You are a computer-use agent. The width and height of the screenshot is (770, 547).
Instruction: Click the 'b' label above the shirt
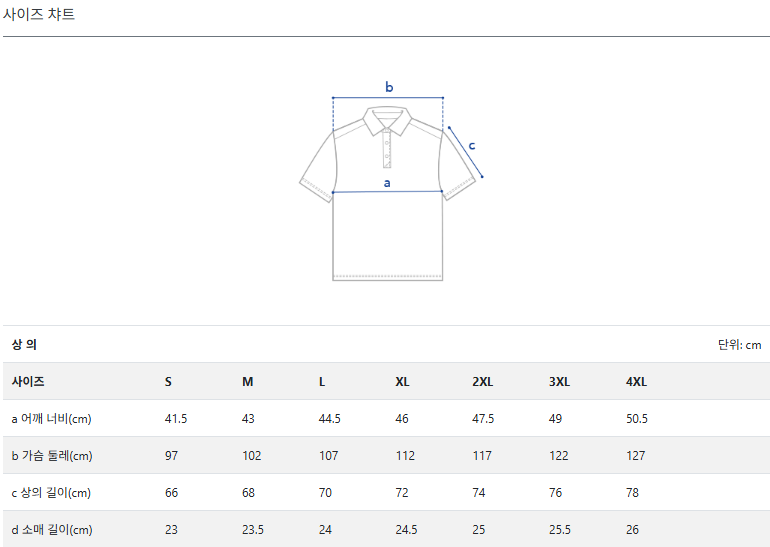389,87
